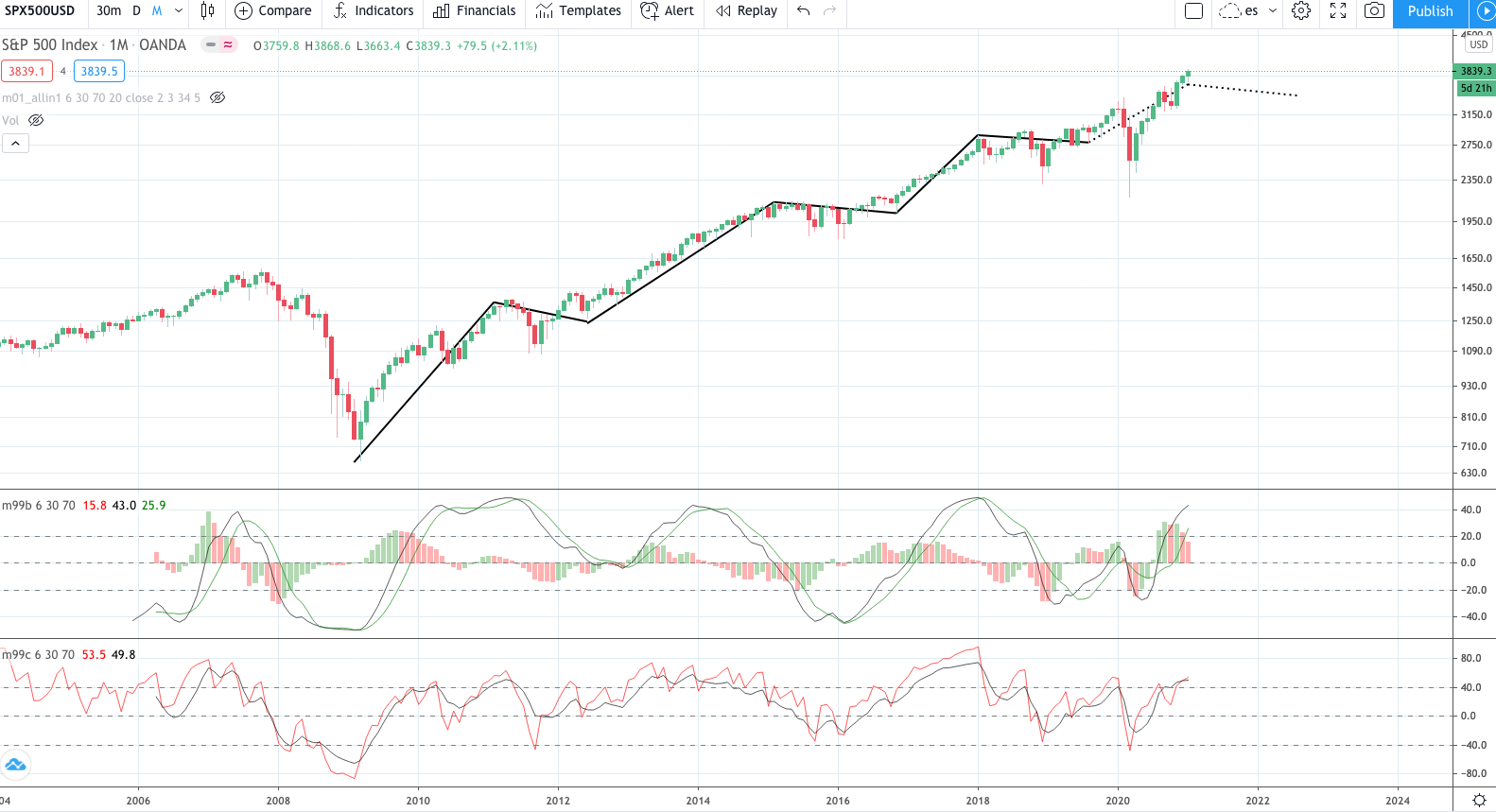Screen dimensions: 1496x812
Task: Click the play icon beside Publish
Action: (1484, 11)
